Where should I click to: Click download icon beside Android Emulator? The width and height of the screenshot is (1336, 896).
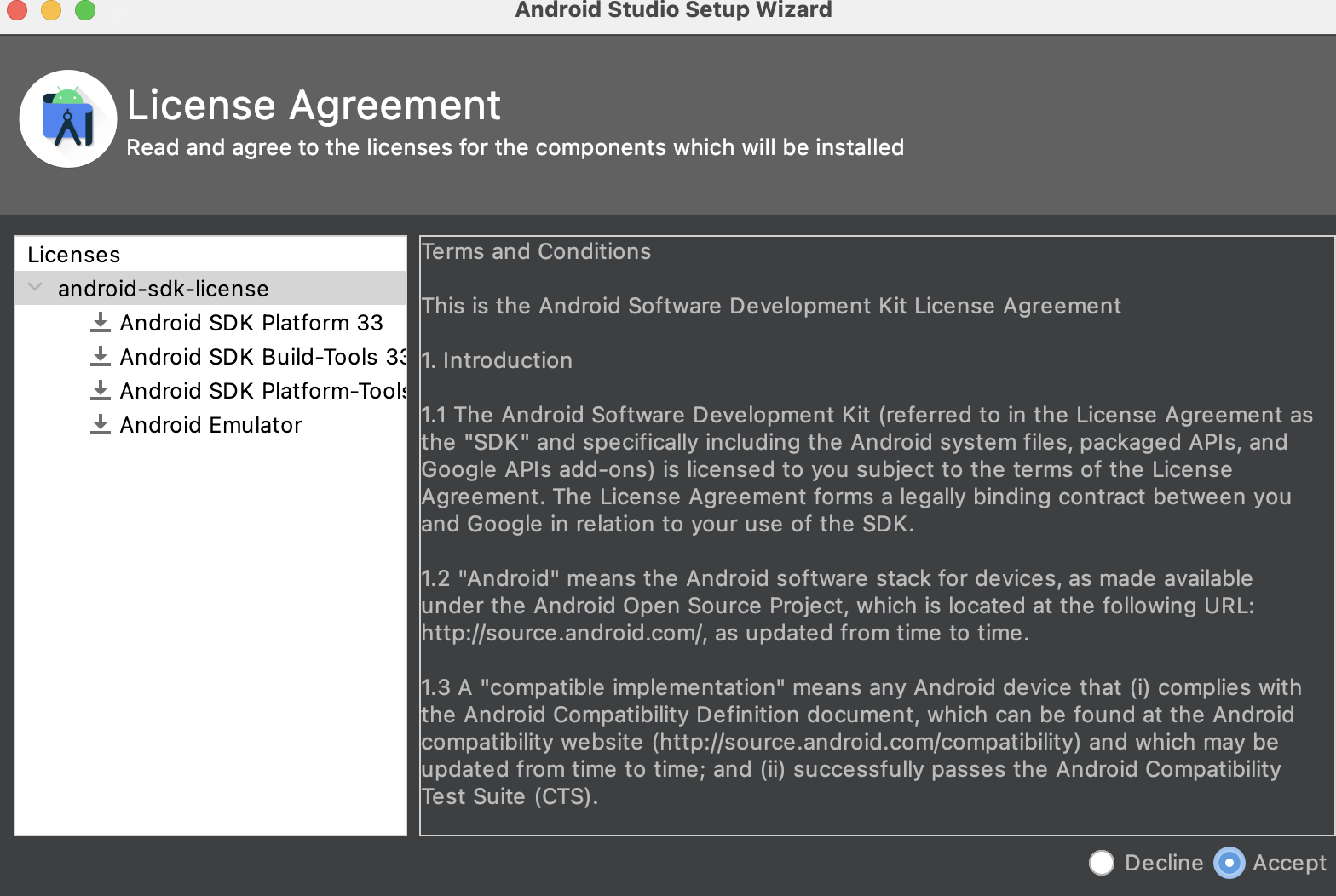pos(101,424)
